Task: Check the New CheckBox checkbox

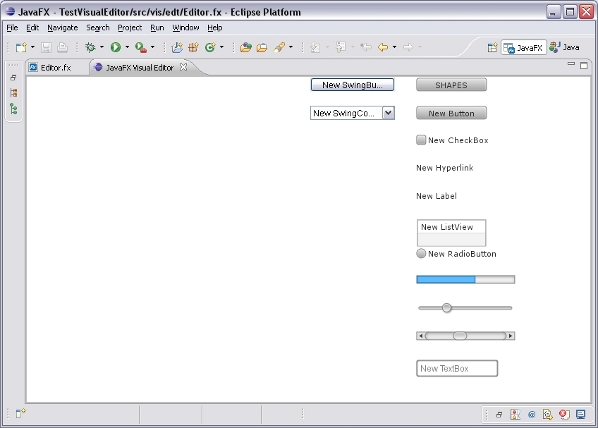Action: (421, 140)
